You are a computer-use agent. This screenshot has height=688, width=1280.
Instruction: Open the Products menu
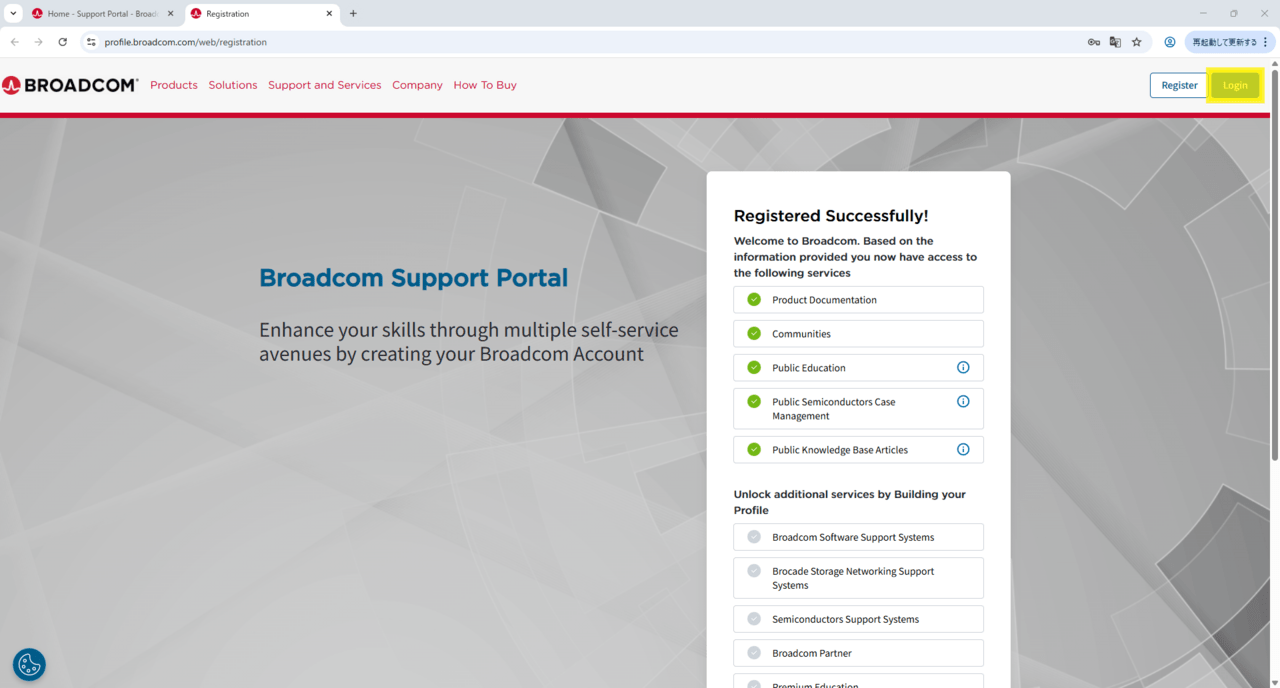174,85
